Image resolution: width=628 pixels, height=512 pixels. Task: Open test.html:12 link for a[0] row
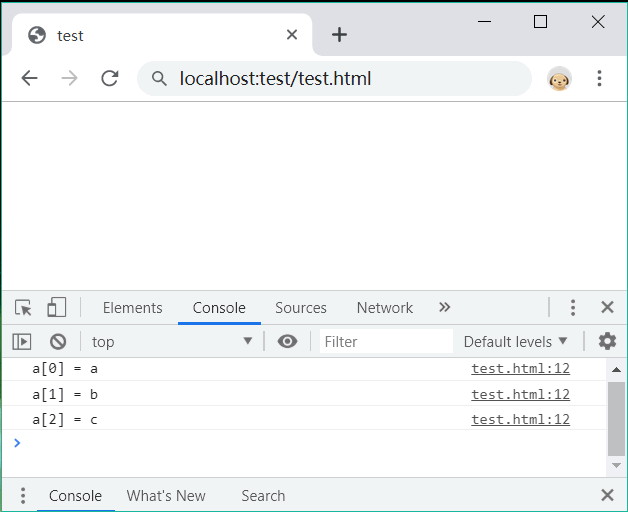[x=520, y=369]
